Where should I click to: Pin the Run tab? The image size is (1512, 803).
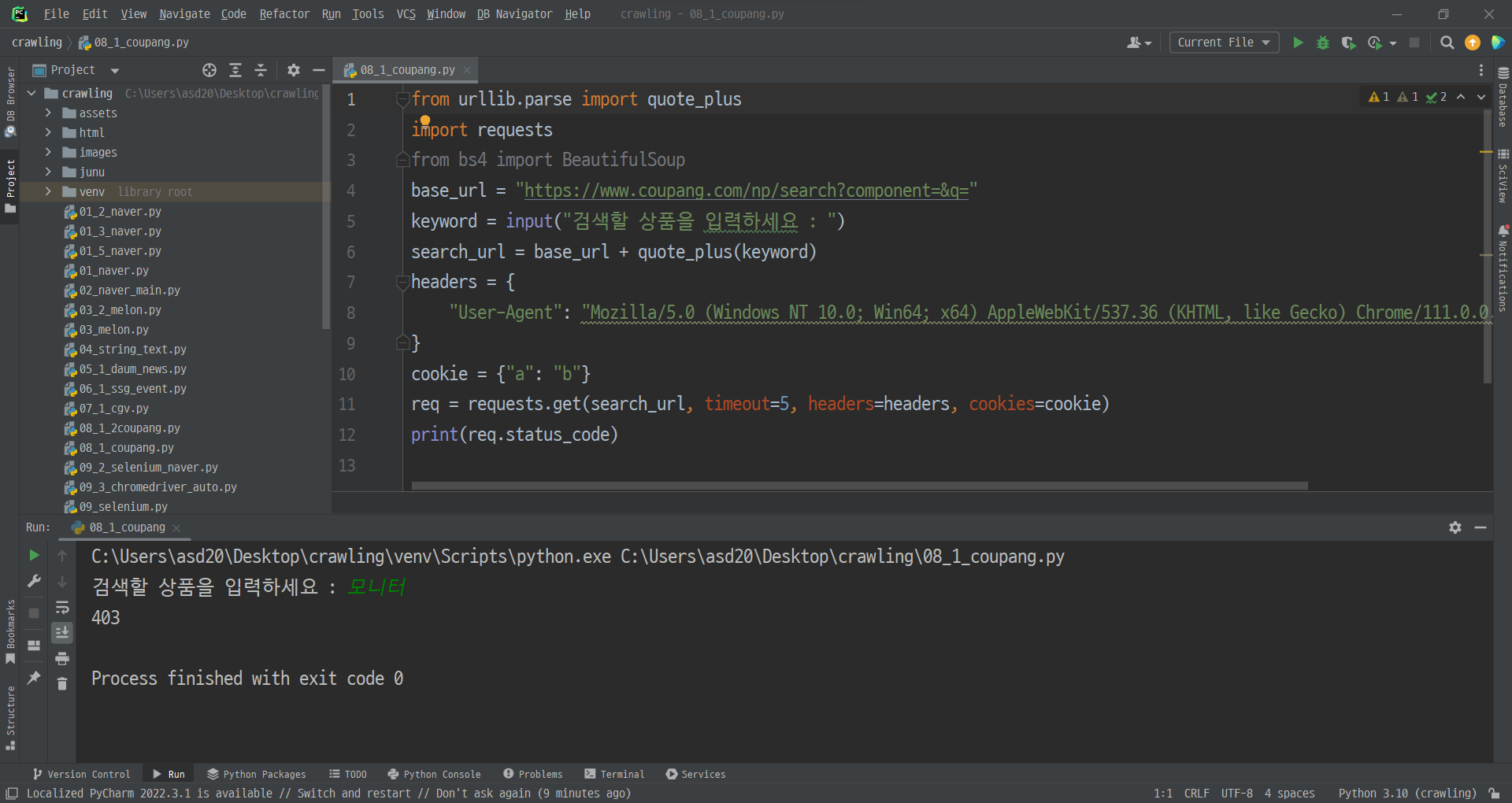point(34,678)
